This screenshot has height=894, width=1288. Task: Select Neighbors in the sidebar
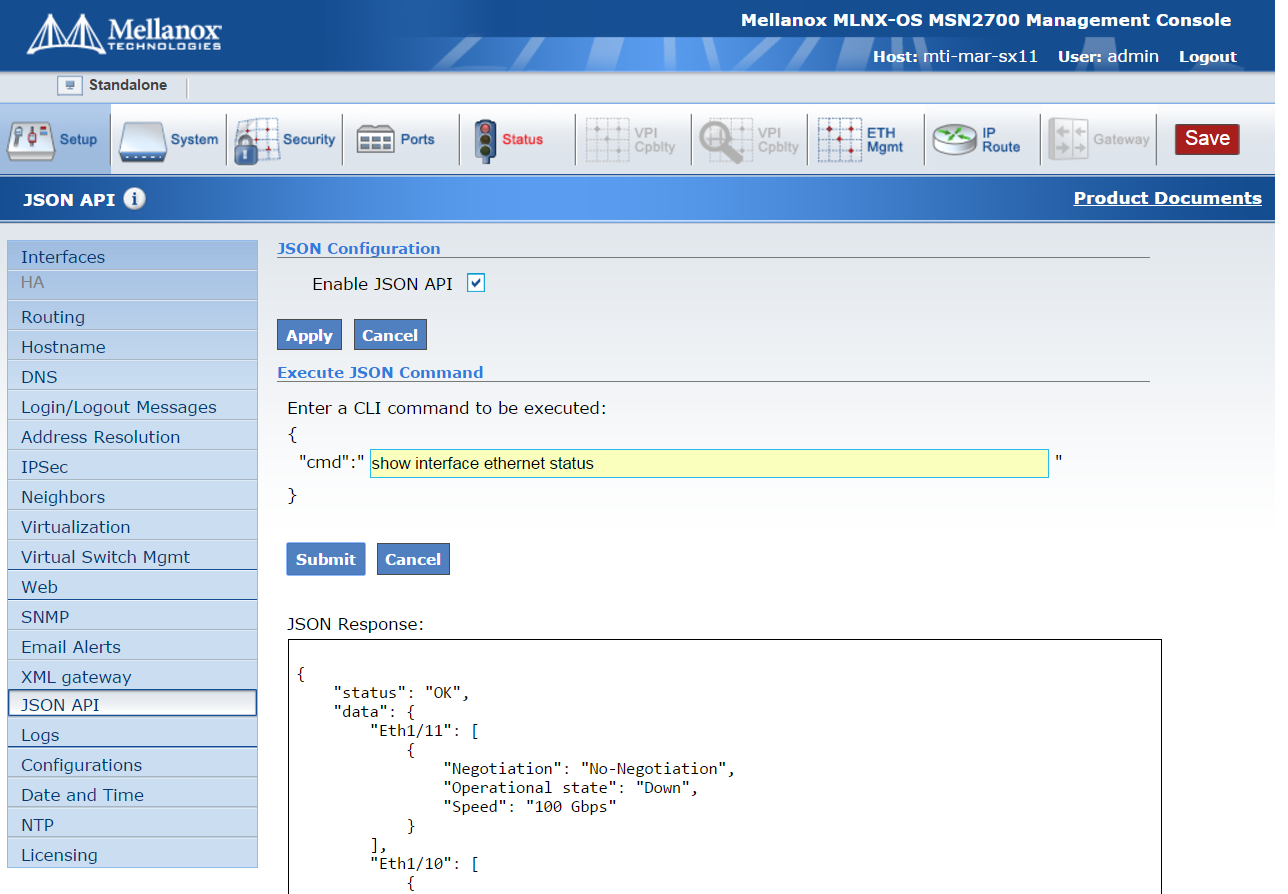pos(132,497)
